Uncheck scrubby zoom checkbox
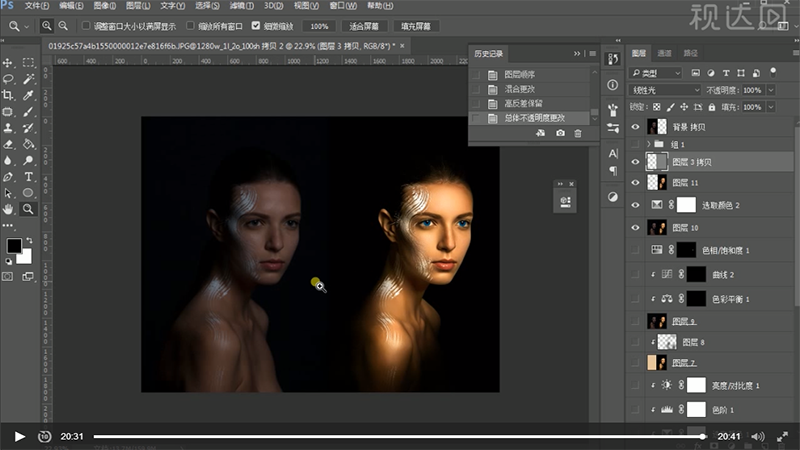This screenshot has width=800, height=450. (256, 26)
